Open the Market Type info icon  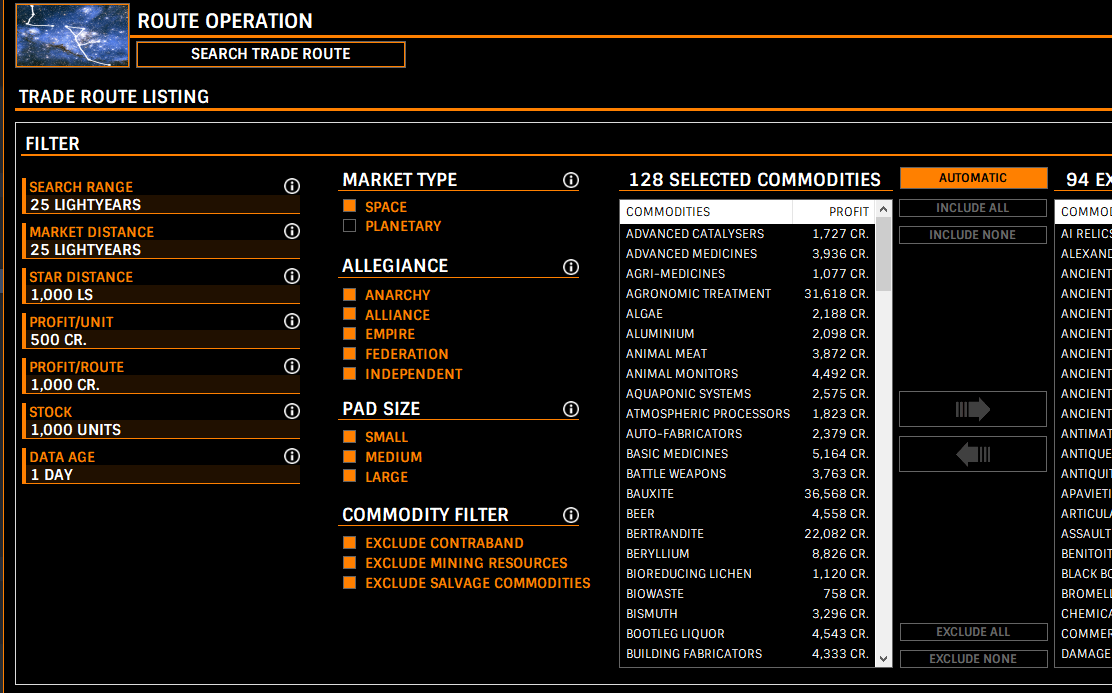[x=571, y=180]
